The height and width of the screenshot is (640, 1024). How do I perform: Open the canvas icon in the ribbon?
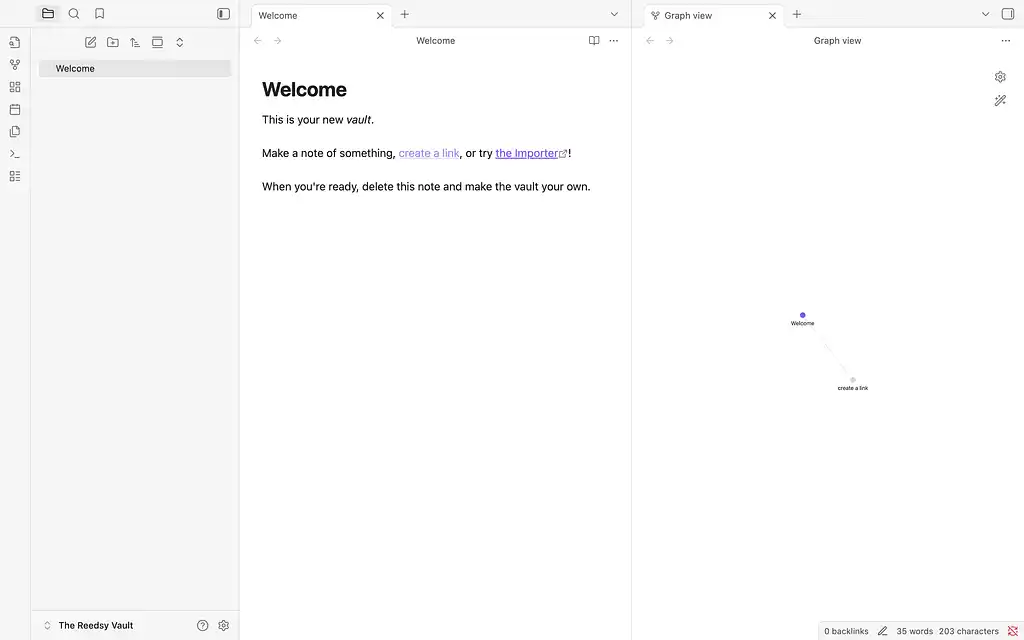pos(15,87)
